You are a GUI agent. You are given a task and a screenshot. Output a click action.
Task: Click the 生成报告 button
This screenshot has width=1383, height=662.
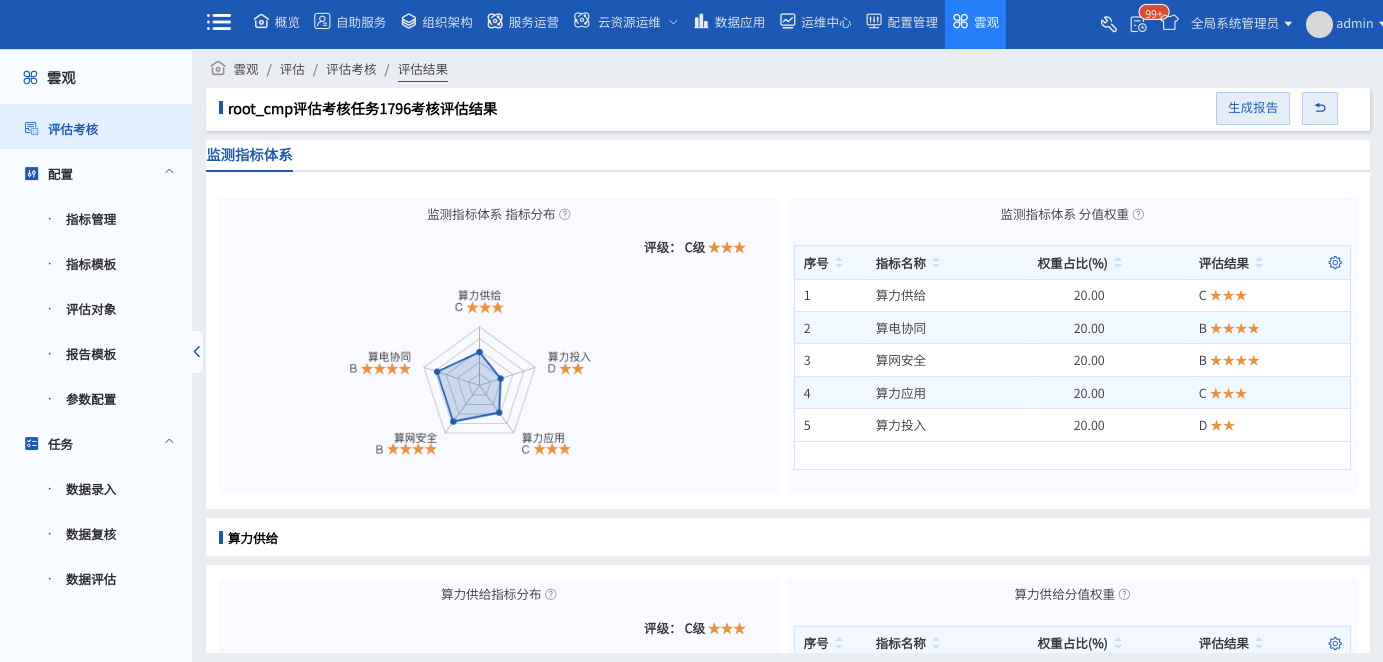click(1252, 108)
